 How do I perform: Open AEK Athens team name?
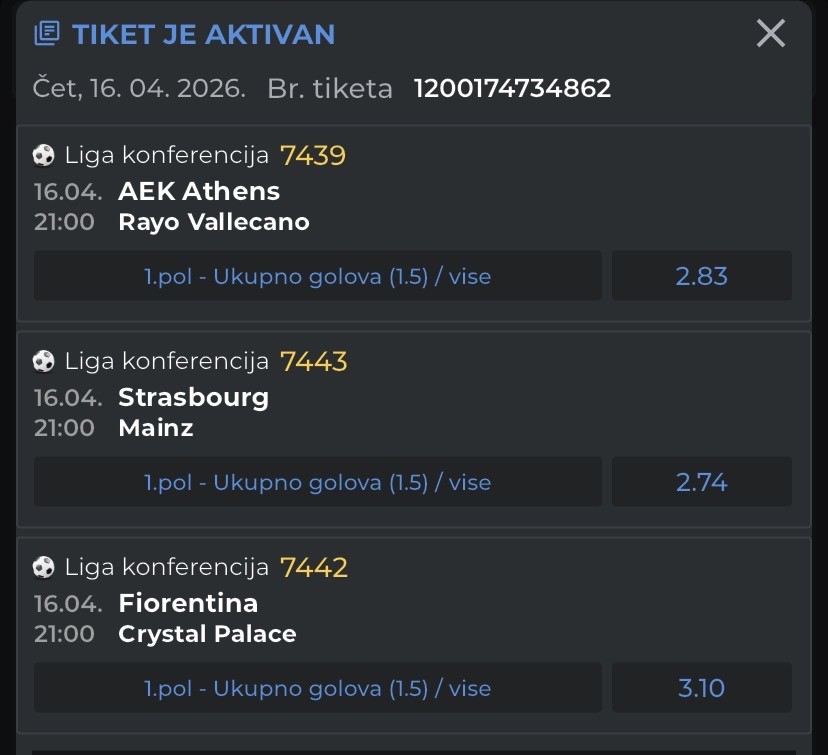coord(199,191)
